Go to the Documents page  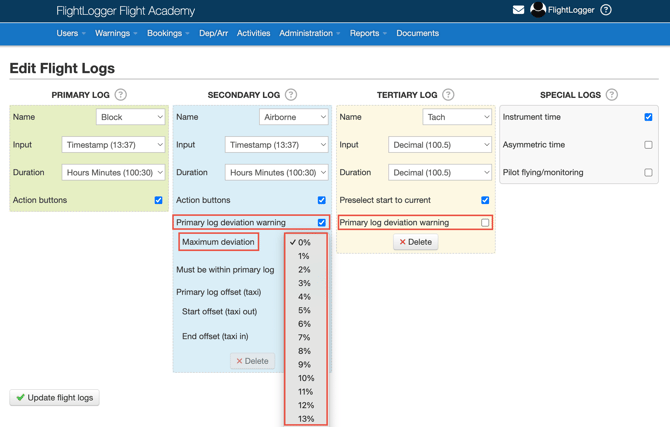coord(417,33)
